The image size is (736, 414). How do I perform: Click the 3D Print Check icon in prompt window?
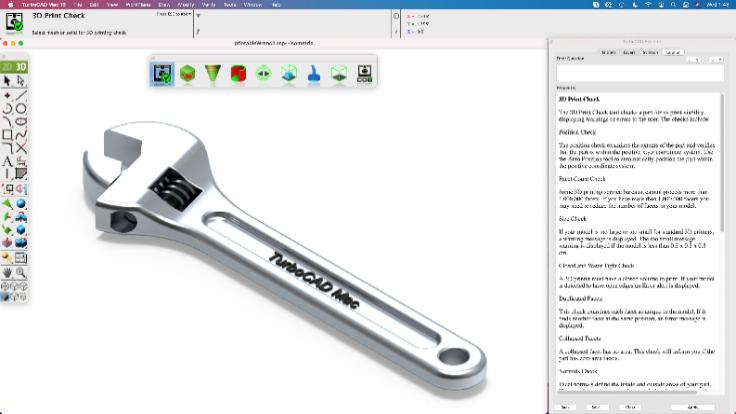pos(14,22)
